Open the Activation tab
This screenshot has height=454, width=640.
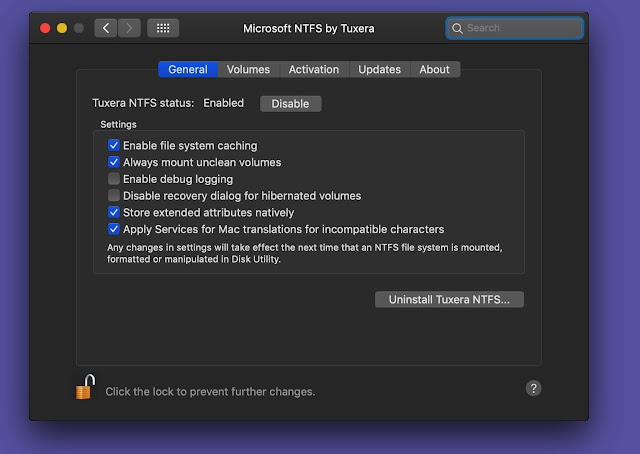314,70
